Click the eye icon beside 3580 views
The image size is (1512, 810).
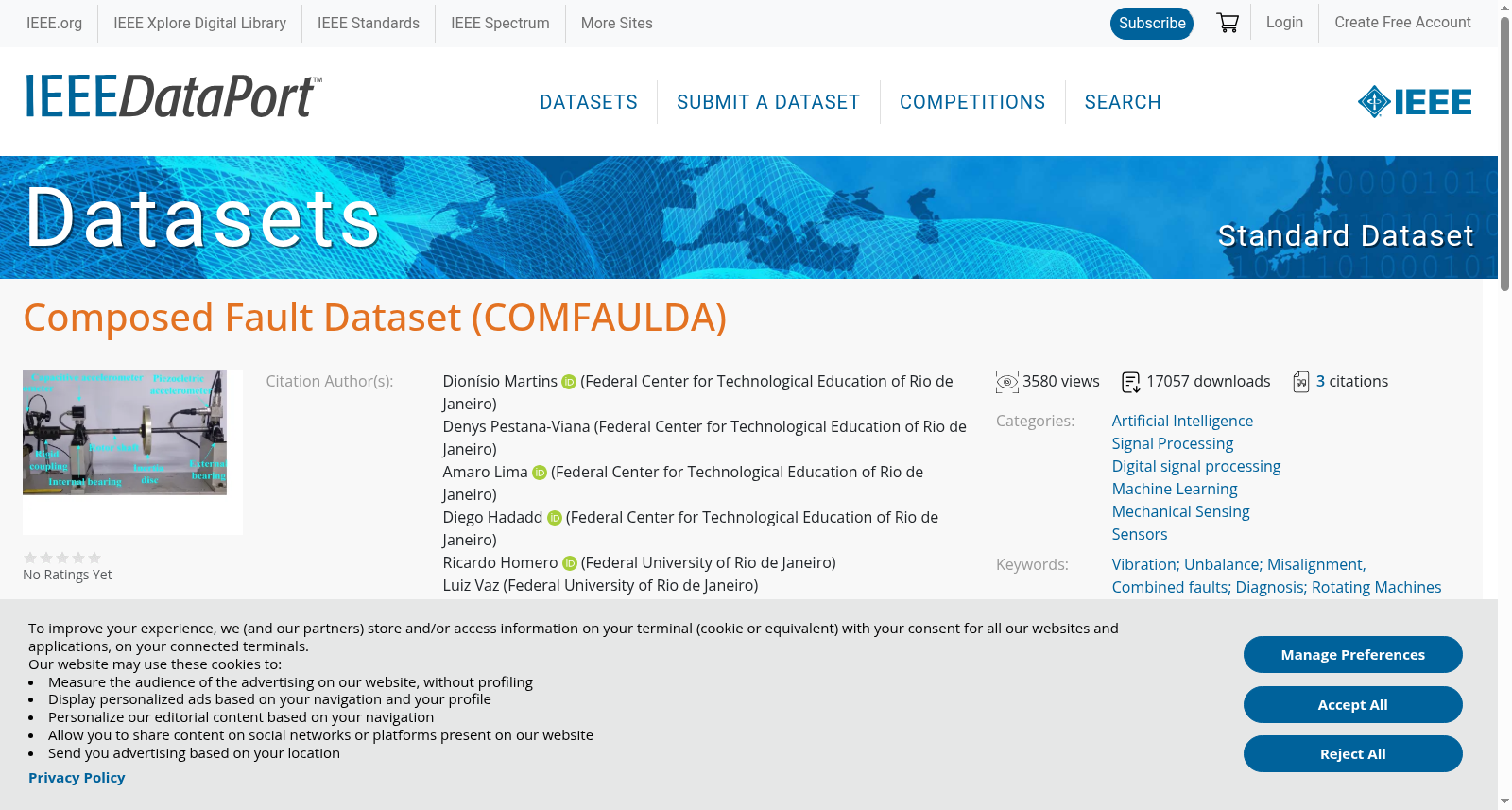pyautogui.click(x=1007, y=382)
